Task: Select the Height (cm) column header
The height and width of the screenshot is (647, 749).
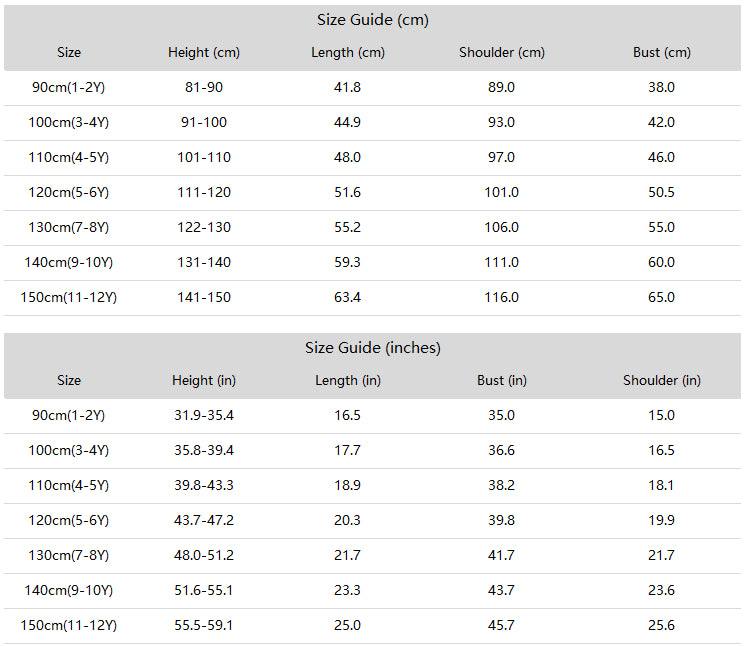Action: (204, 53)
